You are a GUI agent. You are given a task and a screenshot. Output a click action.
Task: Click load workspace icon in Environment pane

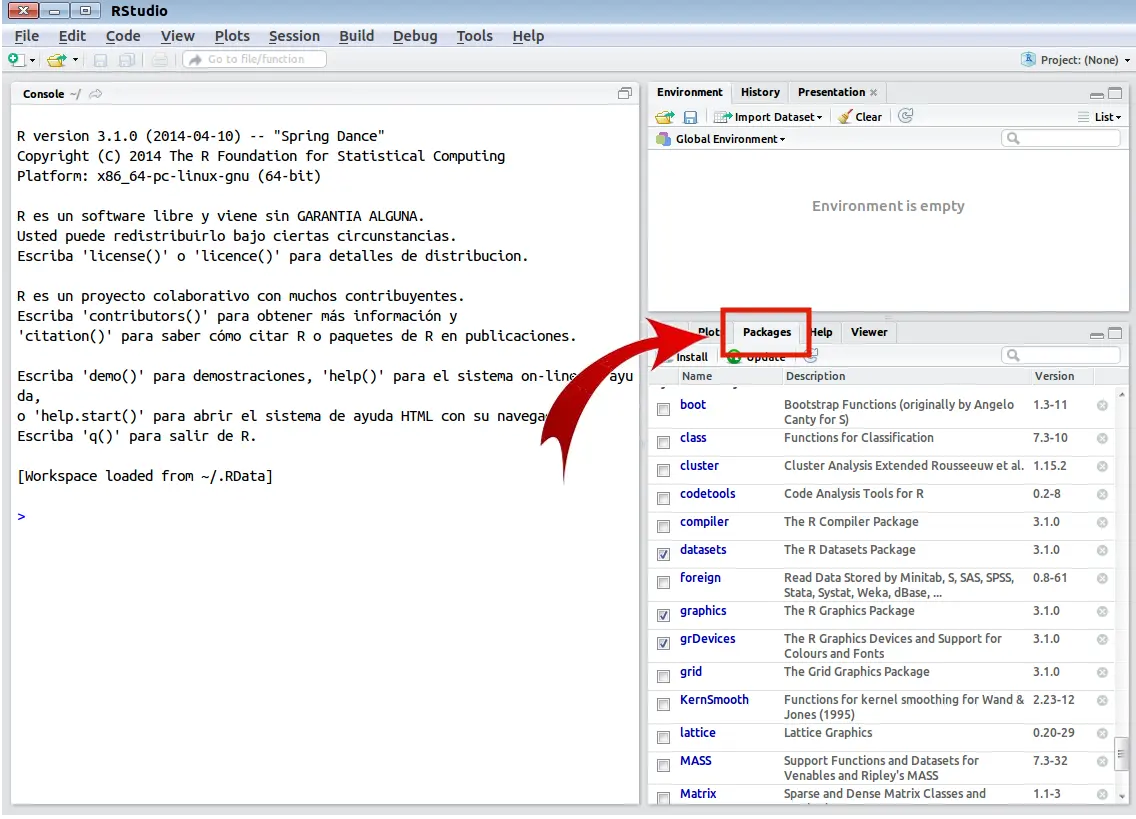pyautogui.click(x=665, y=117)
